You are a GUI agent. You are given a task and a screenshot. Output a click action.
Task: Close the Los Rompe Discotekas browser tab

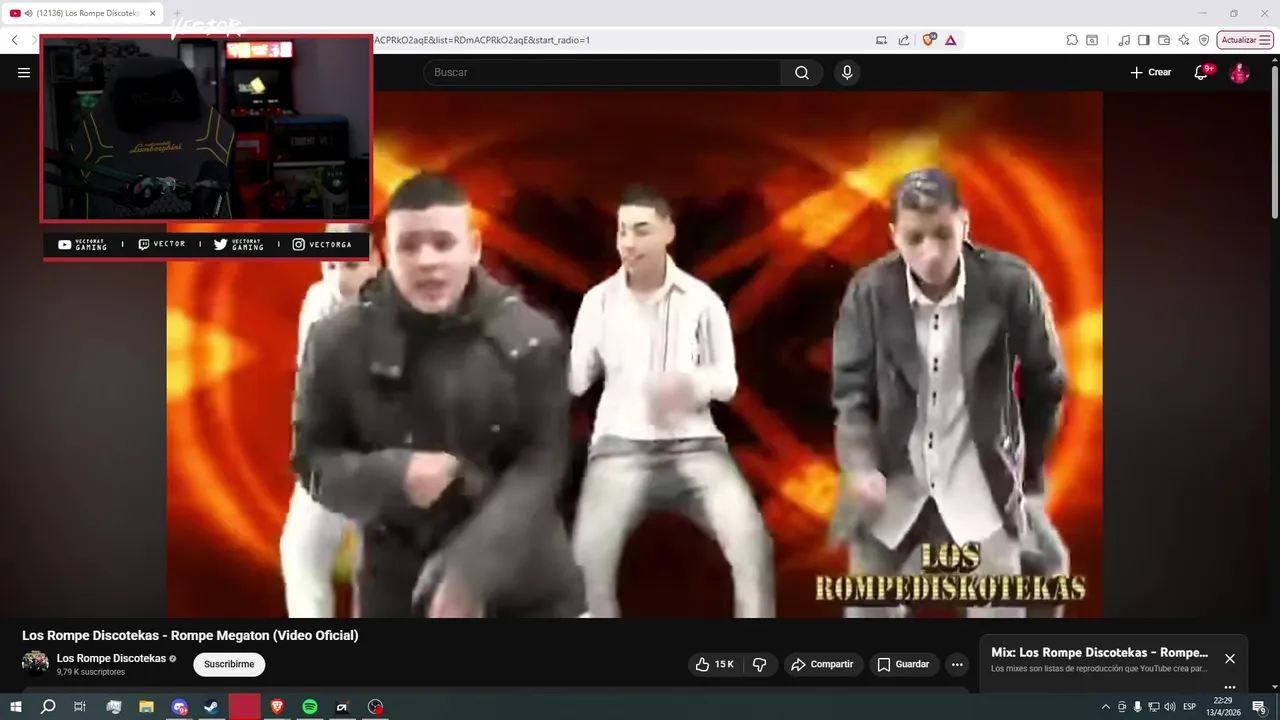pyautogui.click(x=152, y=13)
